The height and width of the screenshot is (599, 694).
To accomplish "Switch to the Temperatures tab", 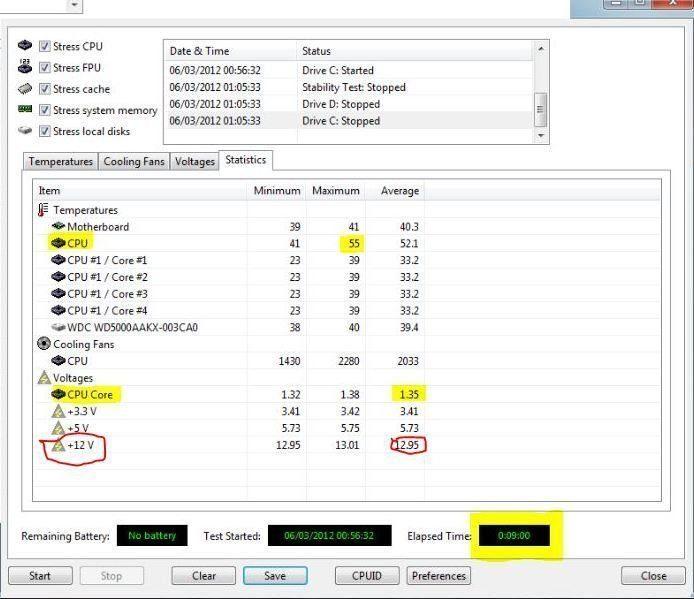I will click(61, 162).
